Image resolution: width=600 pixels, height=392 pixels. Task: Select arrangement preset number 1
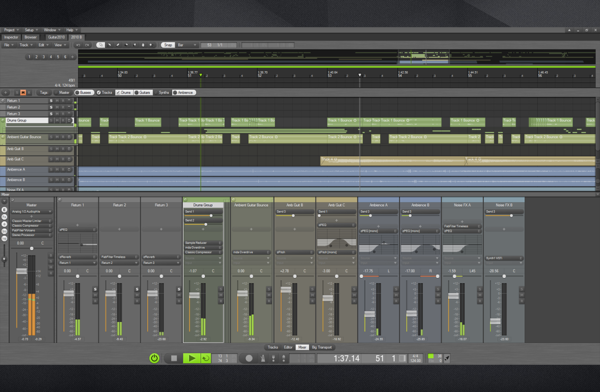(x=29, y=57)
